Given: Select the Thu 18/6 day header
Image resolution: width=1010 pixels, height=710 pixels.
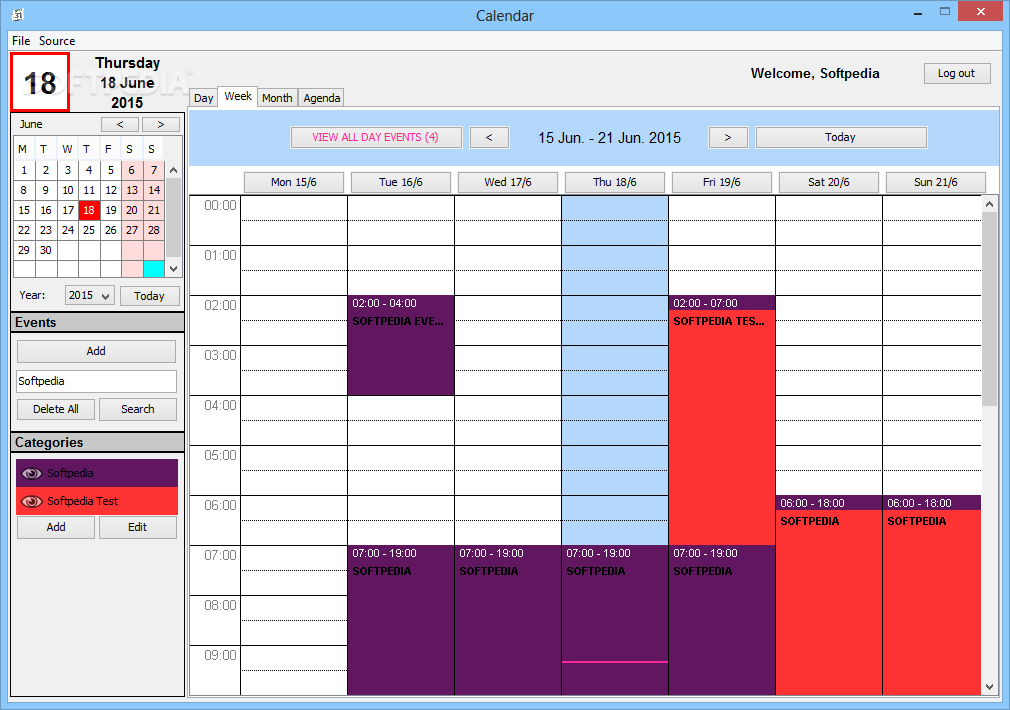Looking at the screenshot, I should pos(615,182).
